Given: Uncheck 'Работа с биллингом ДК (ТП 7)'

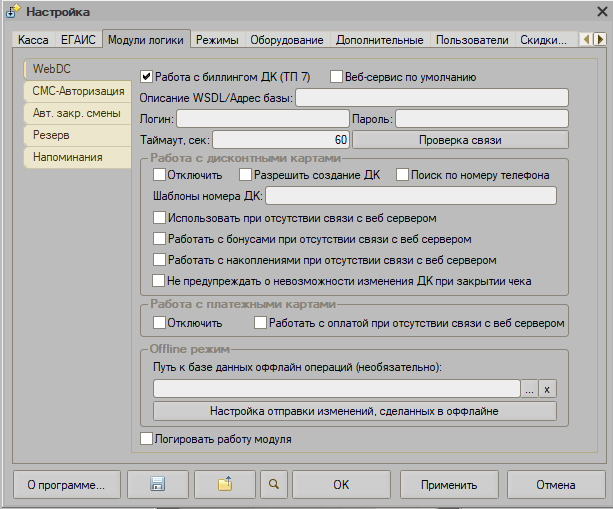Looking at the screenshot, I should 147,76.
